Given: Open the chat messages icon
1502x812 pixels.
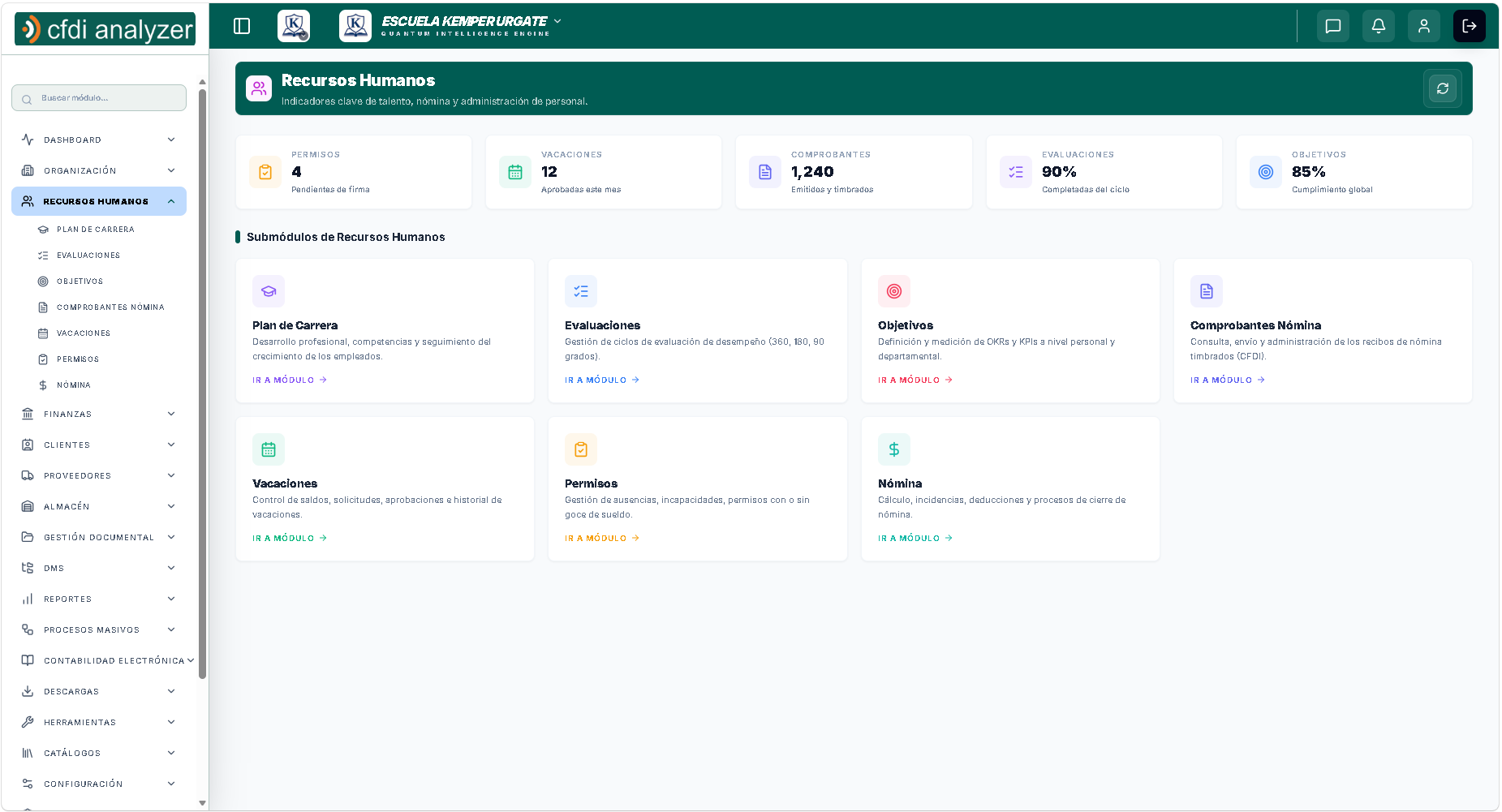Looking at the screenshot, I should [x=1333, y=26].
